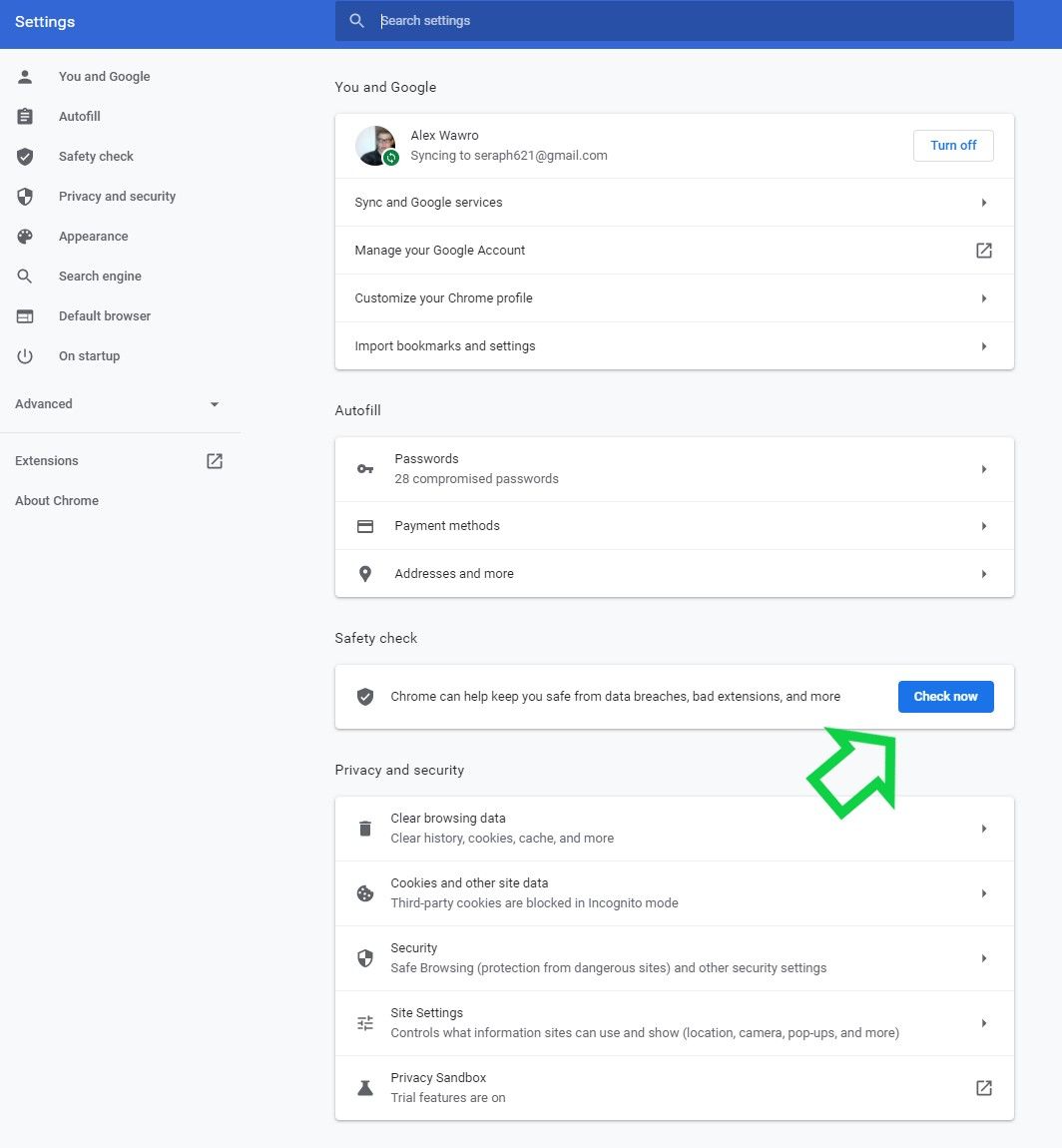Click the Appearance palette icon in sidebar
The image size is (1062, 1148).
coord(24,236)
